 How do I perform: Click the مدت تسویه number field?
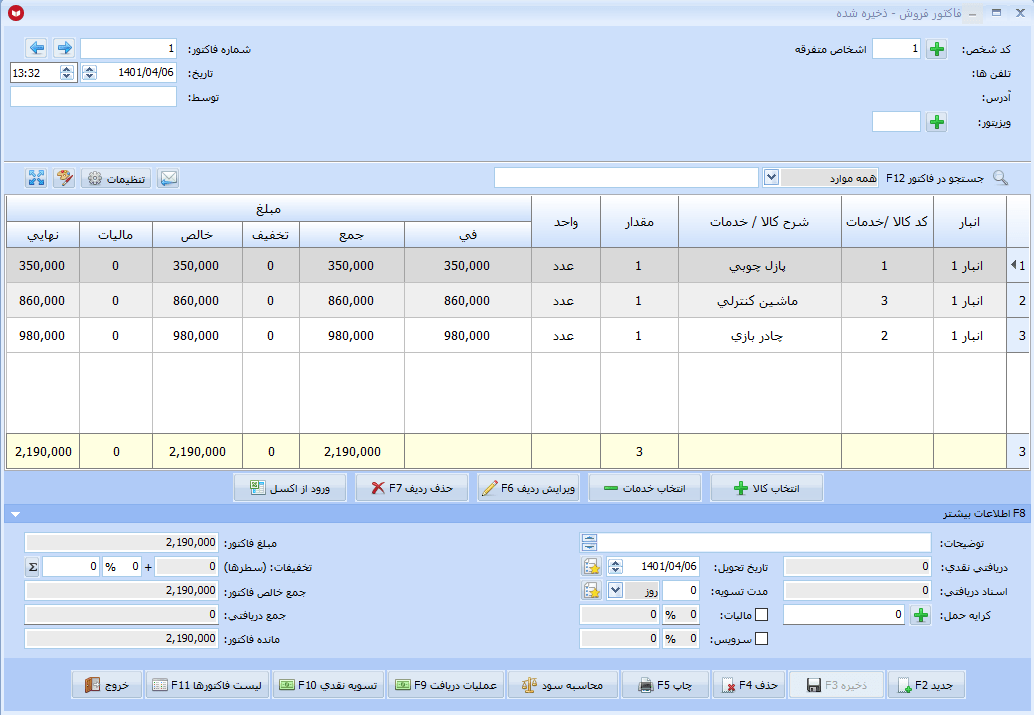(681, 590)
